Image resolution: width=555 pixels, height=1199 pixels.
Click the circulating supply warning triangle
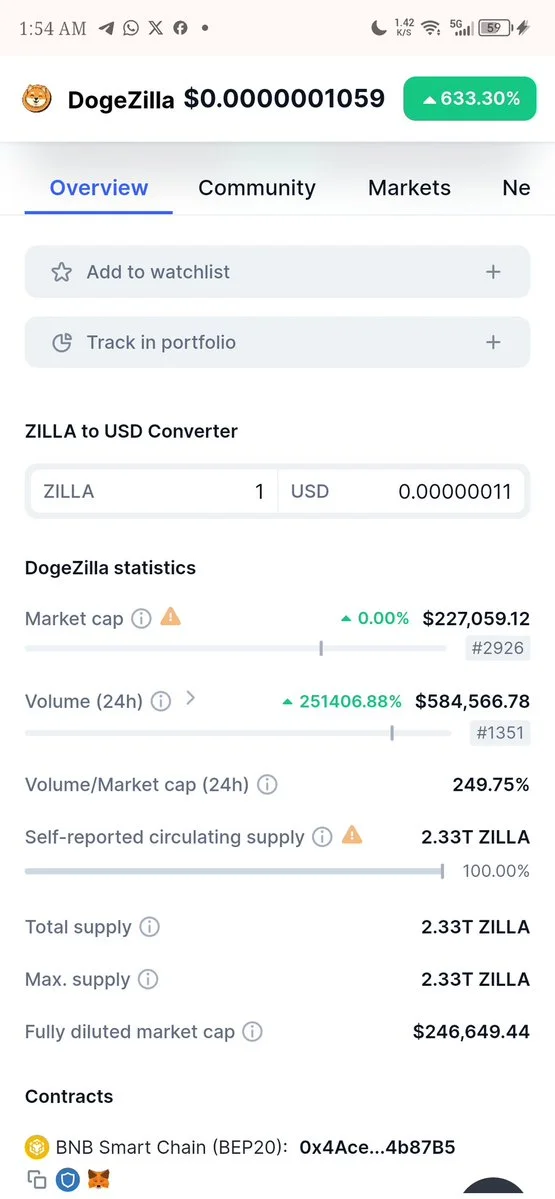[x=352, y=835]
